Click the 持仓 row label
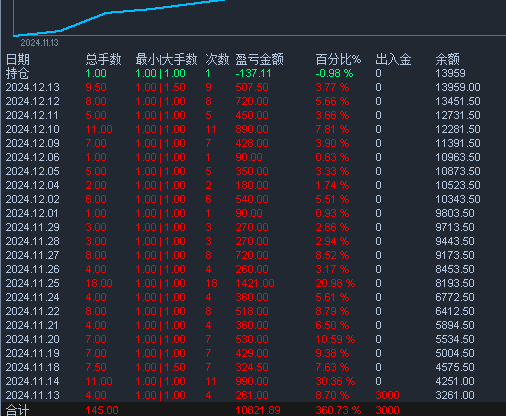506x416 pixels. [18, 73]
